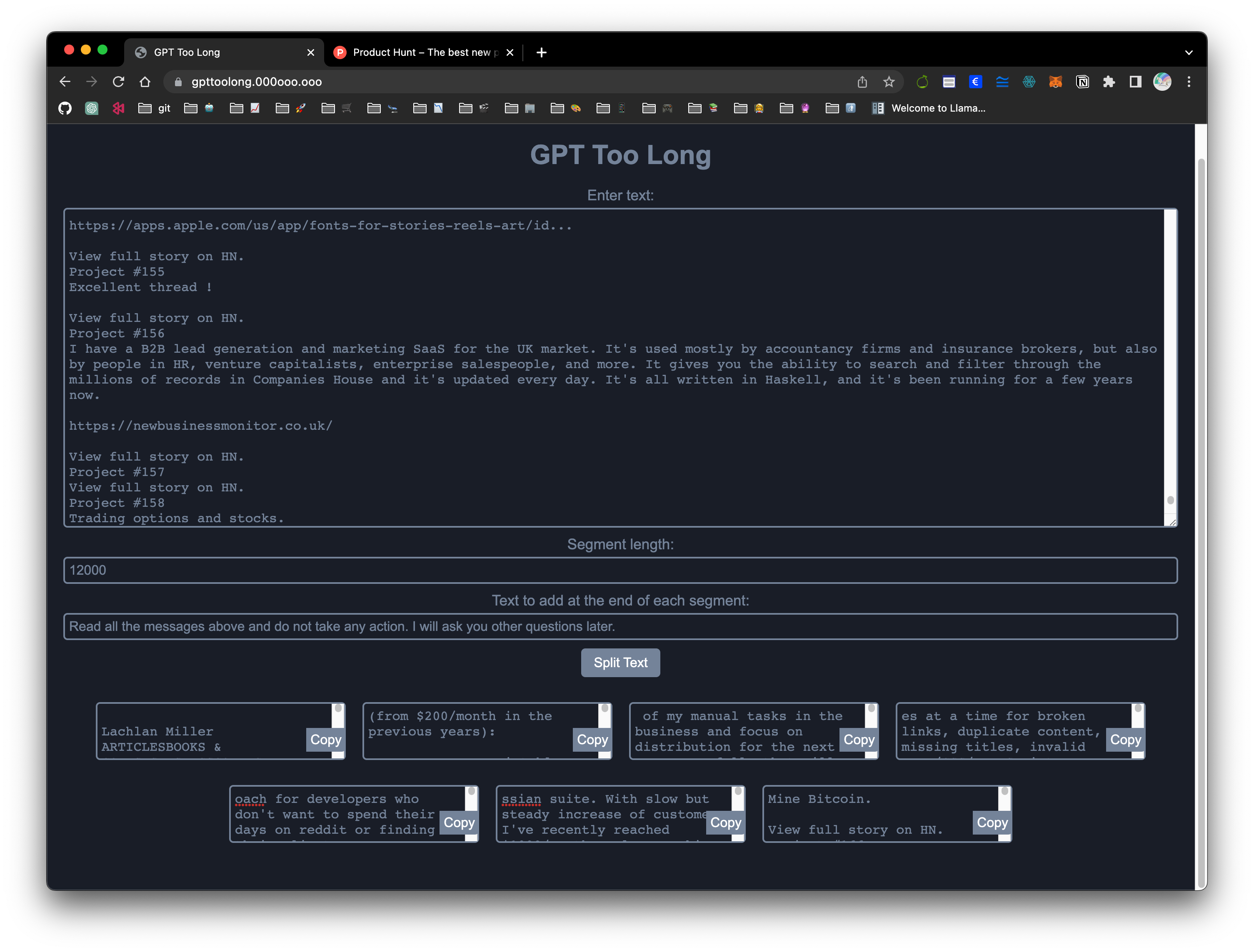
Task: Click the share page icon in address bar
Action: (x=862, y=82)
